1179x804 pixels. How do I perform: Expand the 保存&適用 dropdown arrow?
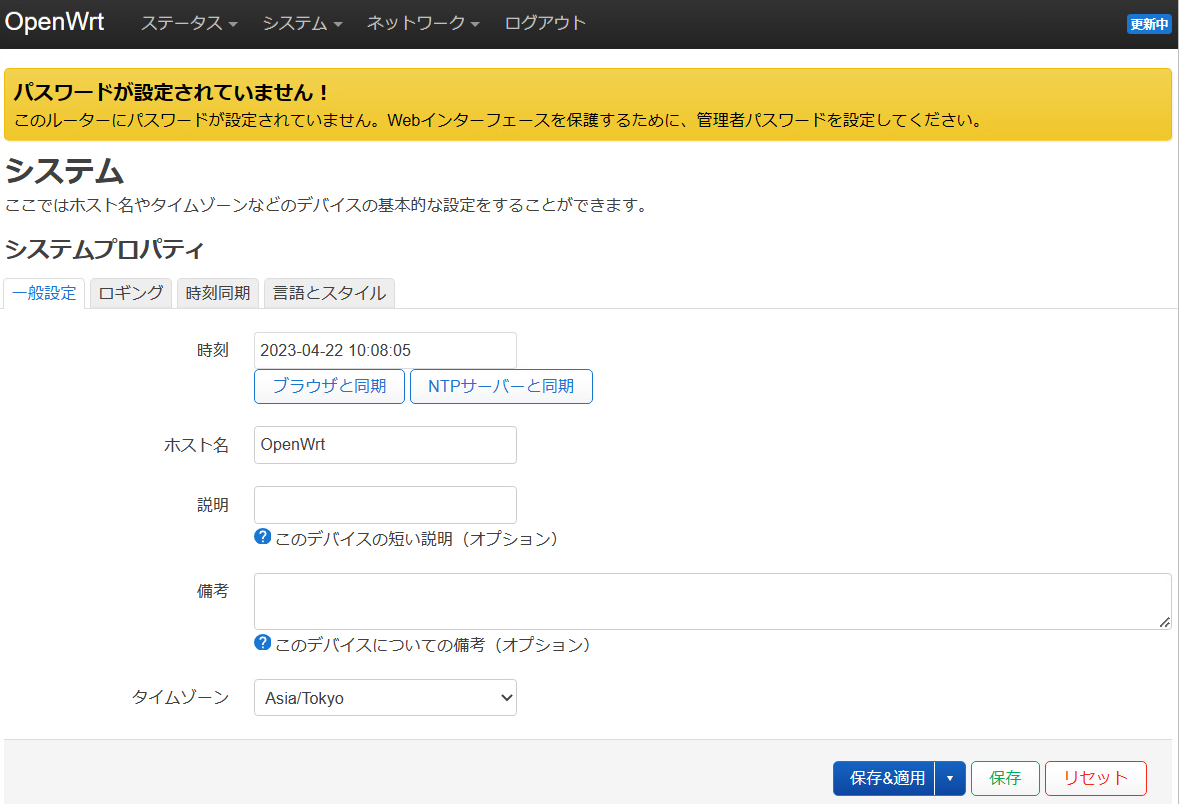[950, 778]
